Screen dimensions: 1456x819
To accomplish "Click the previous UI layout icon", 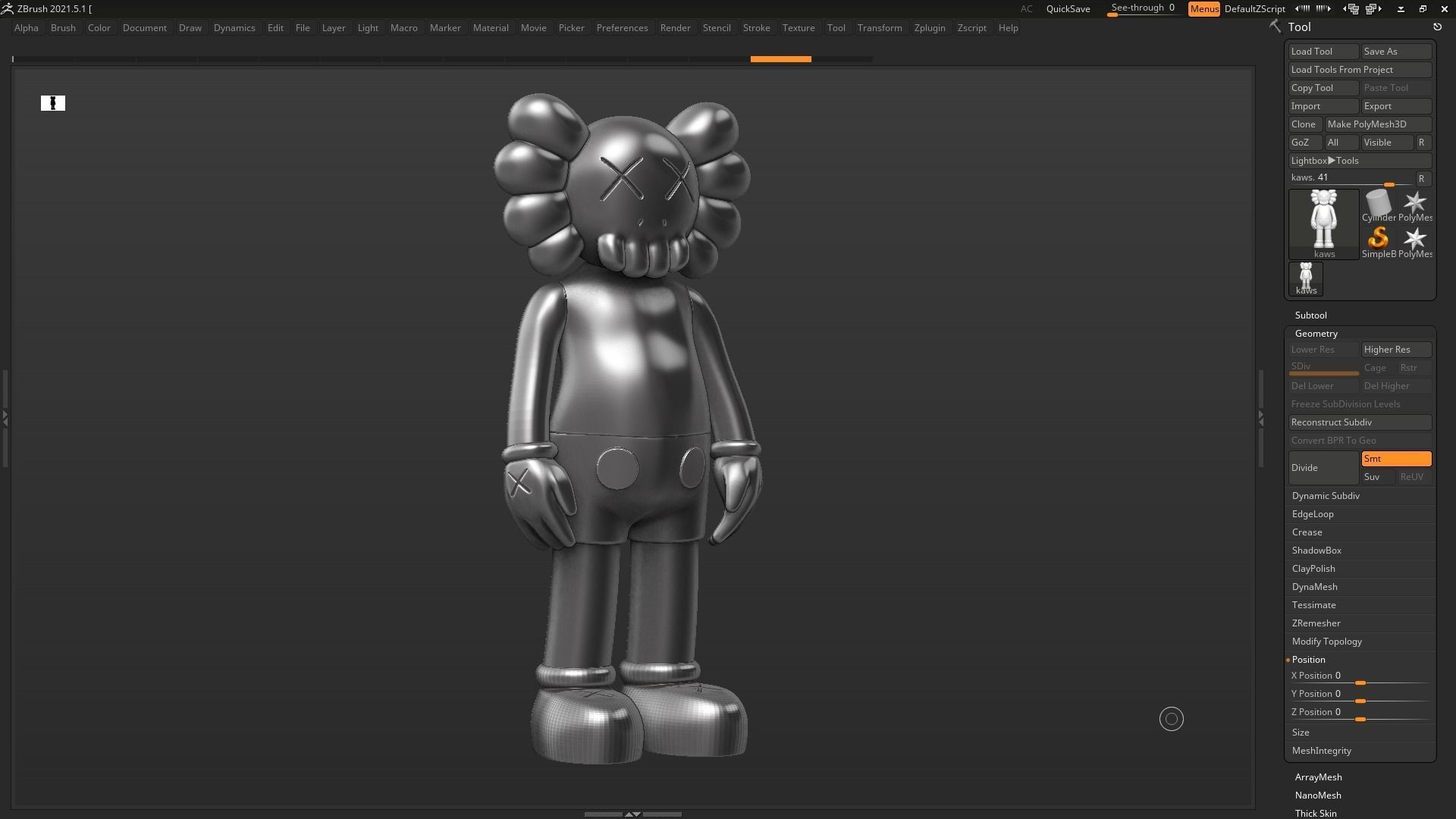I will coord(1351,8).
